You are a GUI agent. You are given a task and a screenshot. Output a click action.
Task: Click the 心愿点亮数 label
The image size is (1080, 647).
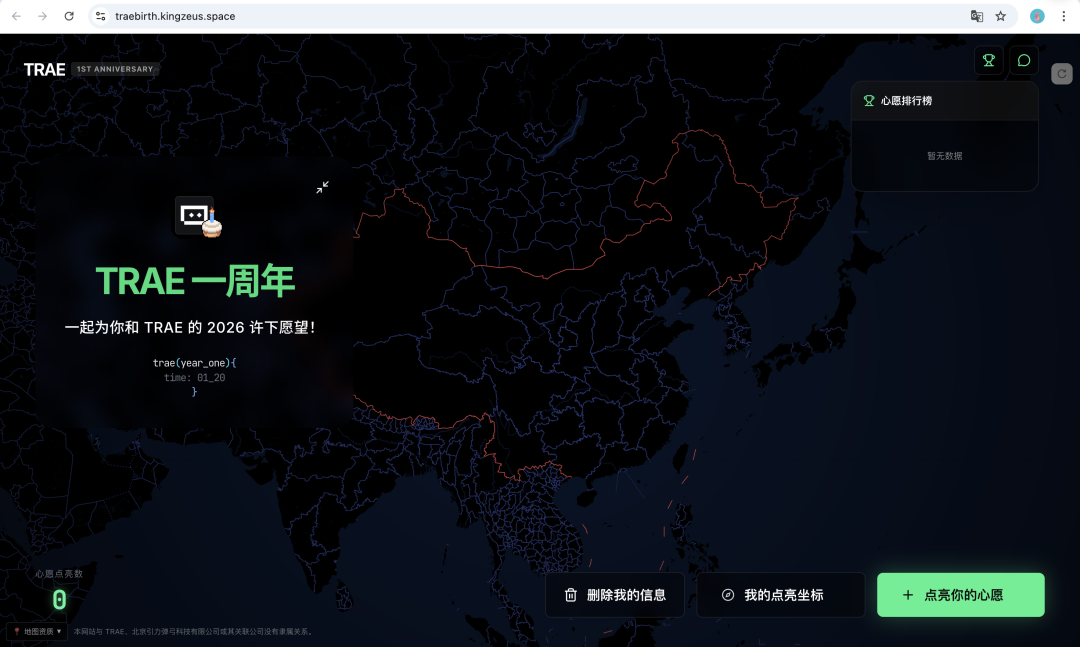coord(59,574)
